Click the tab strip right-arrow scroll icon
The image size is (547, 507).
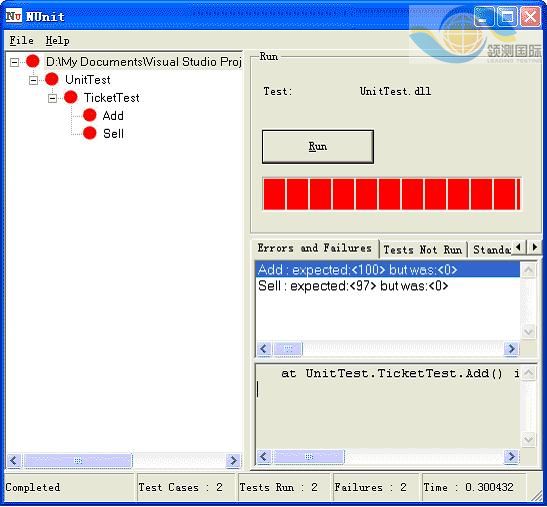(534, 247)
